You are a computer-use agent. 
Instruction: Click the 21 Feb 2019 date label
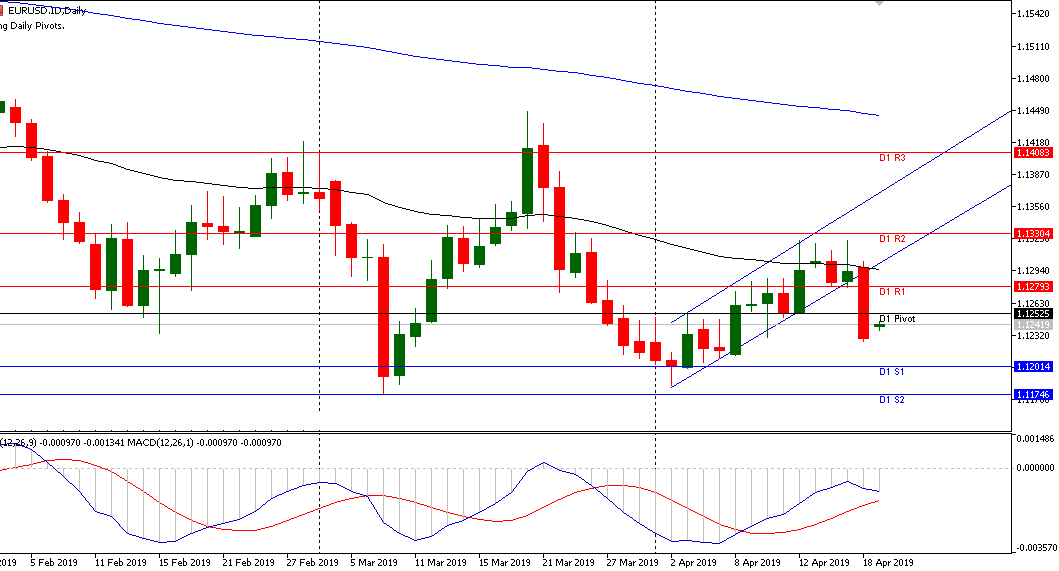[249, 563]
